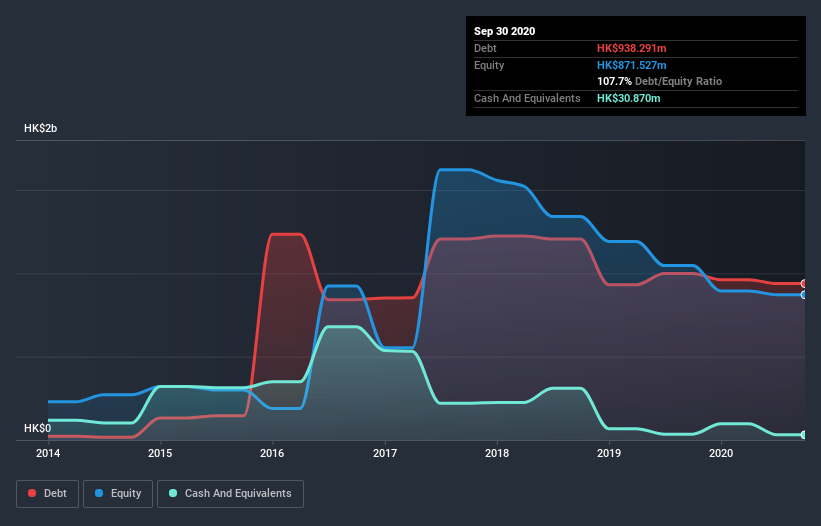Click the 2015 axis label
821x526 pixels.
pos(160,453)
